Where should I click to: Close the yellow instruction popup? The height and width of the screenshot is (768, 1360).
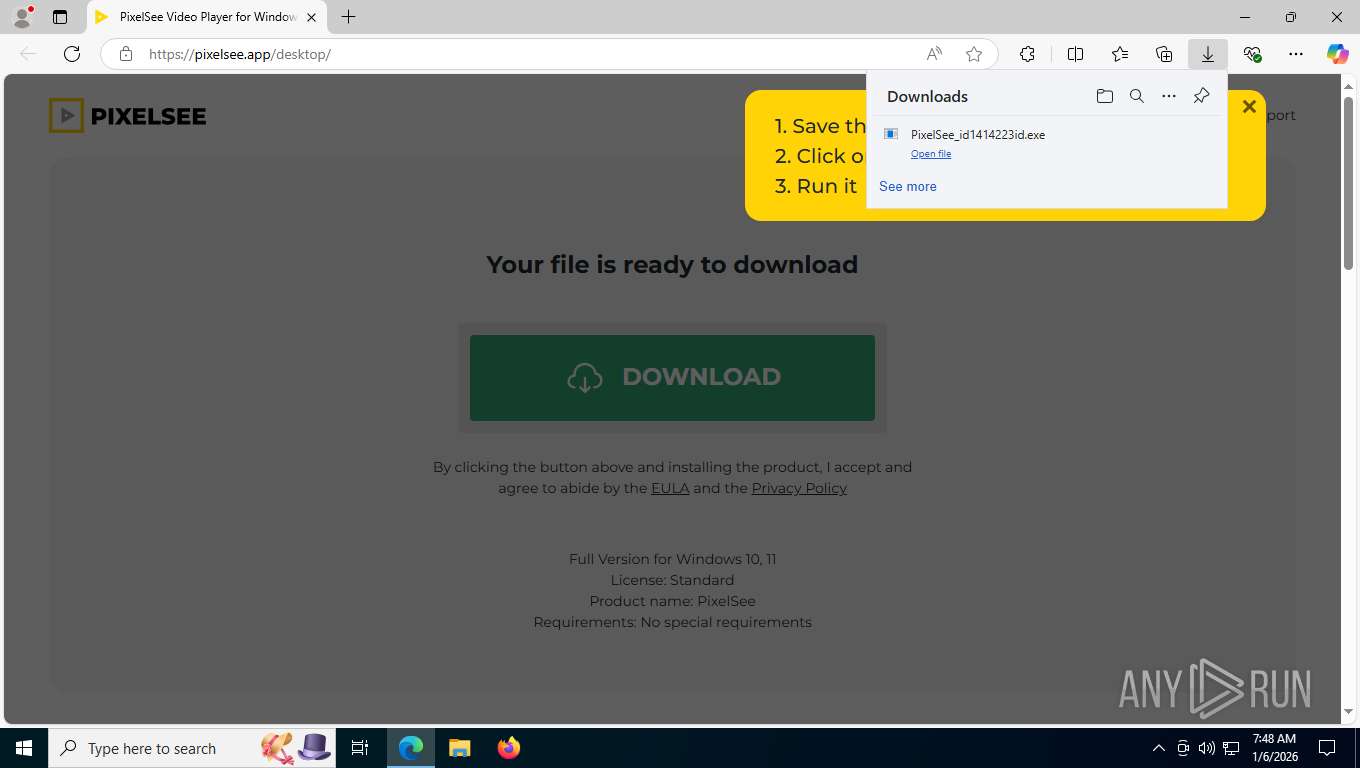pos(1249,107)
